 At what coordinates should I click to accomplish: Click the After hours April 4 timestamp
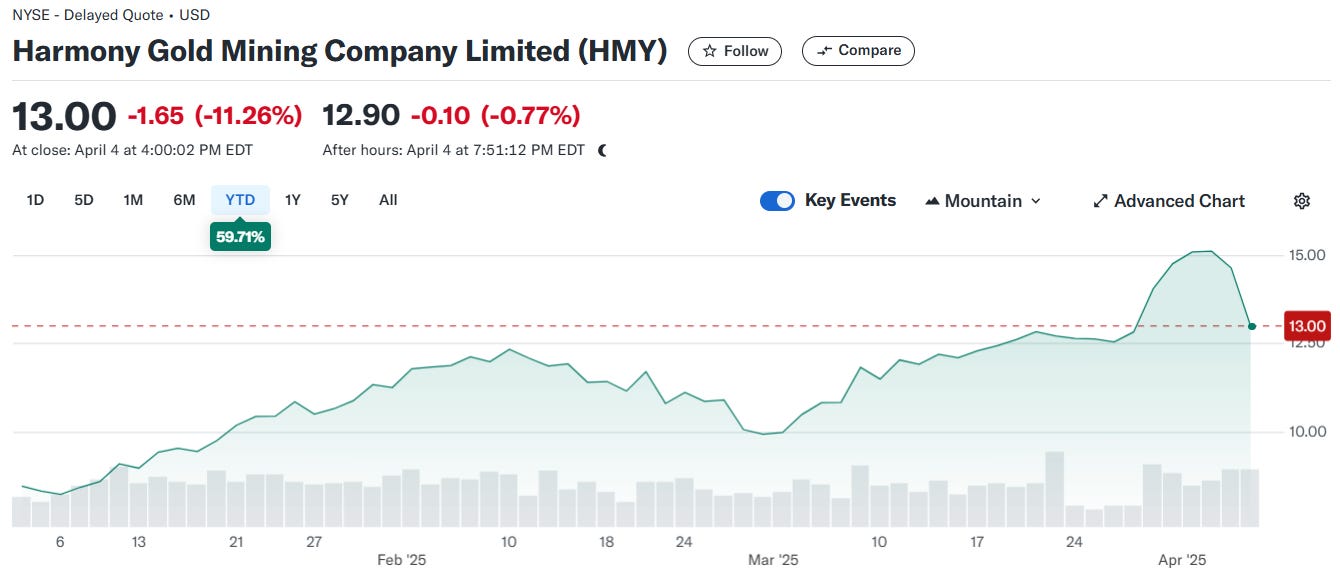click(453, 151)
